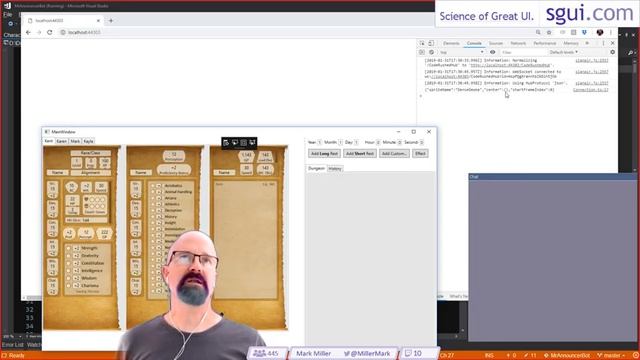The width and height of the screenshot is (640, 360).
Task: Toggle the console live expression eye icon
Action: point(493,52)
